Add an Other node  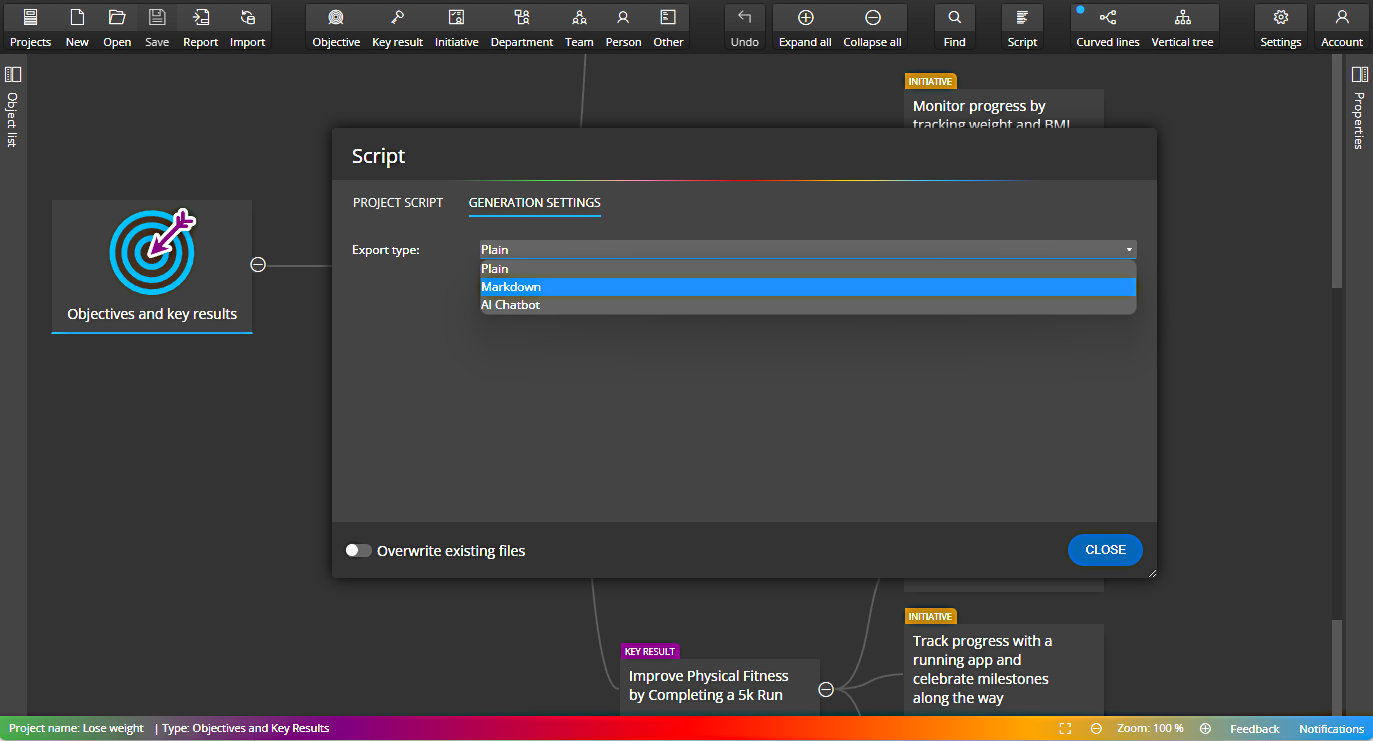point(668,27)
